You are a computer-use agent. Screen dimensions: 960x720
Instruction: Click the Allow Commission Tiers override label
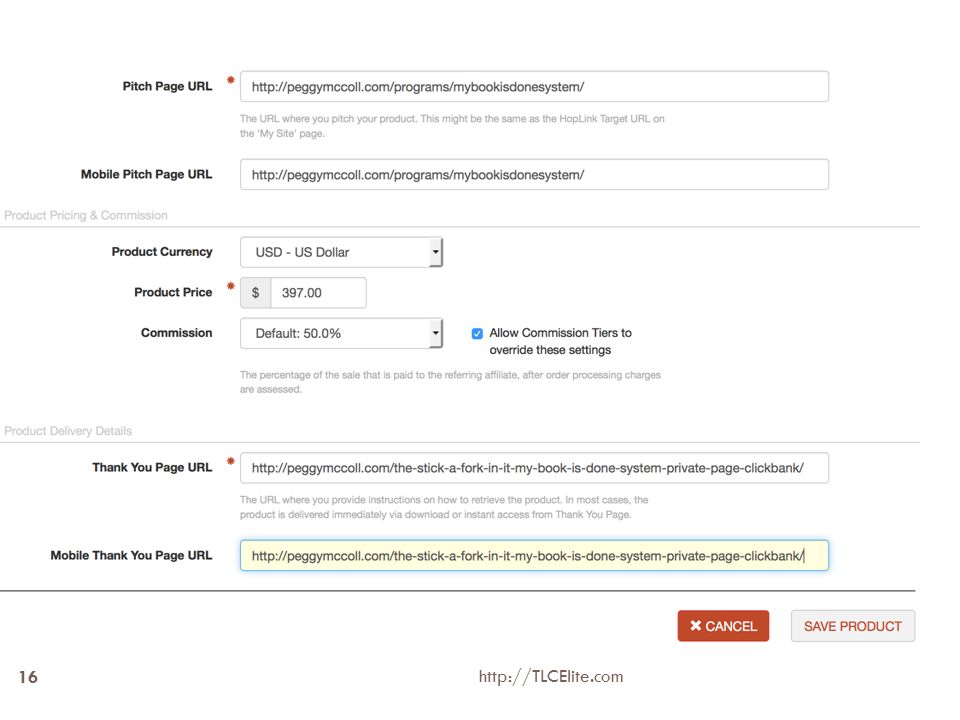pyautogui.click(x=560, y=341)
